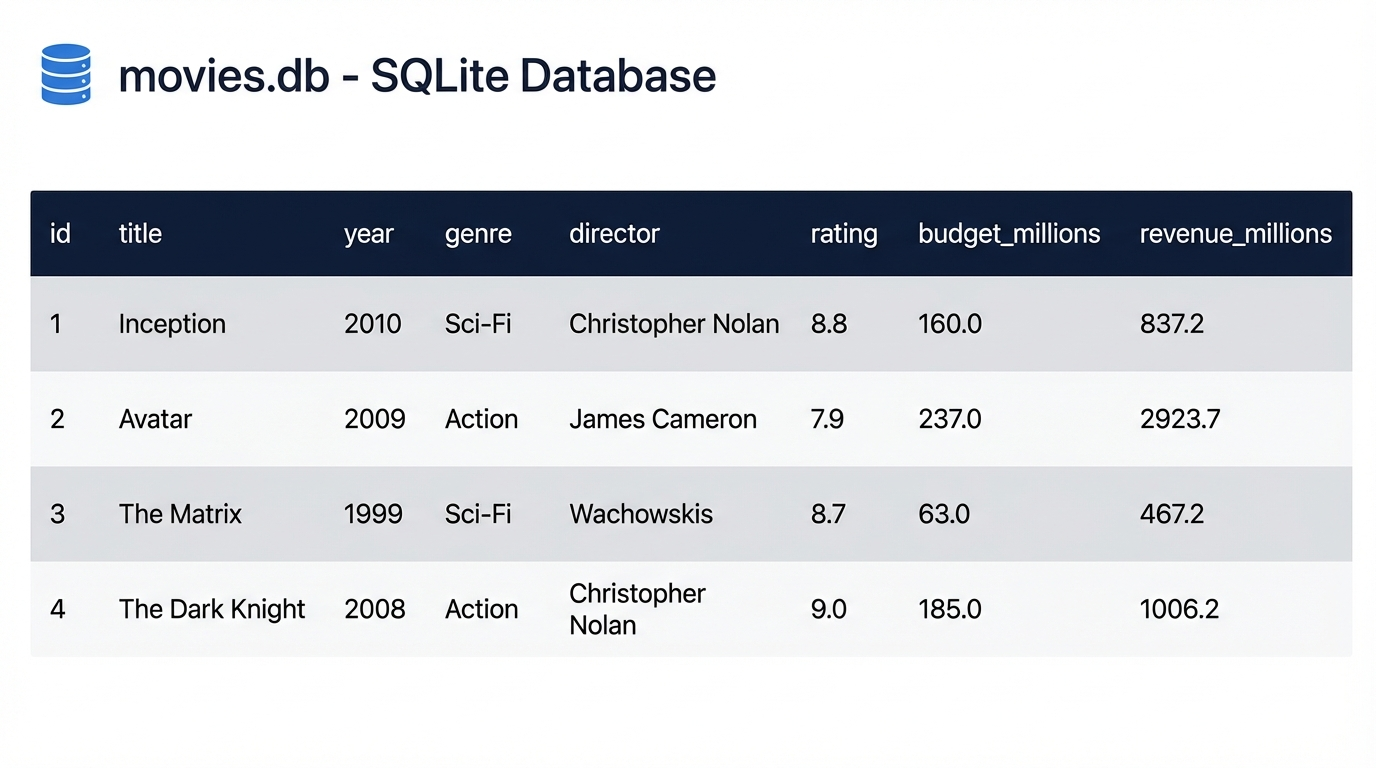Select the Inception title cell
Screen dimensions: 1376x768
[172, 324]
